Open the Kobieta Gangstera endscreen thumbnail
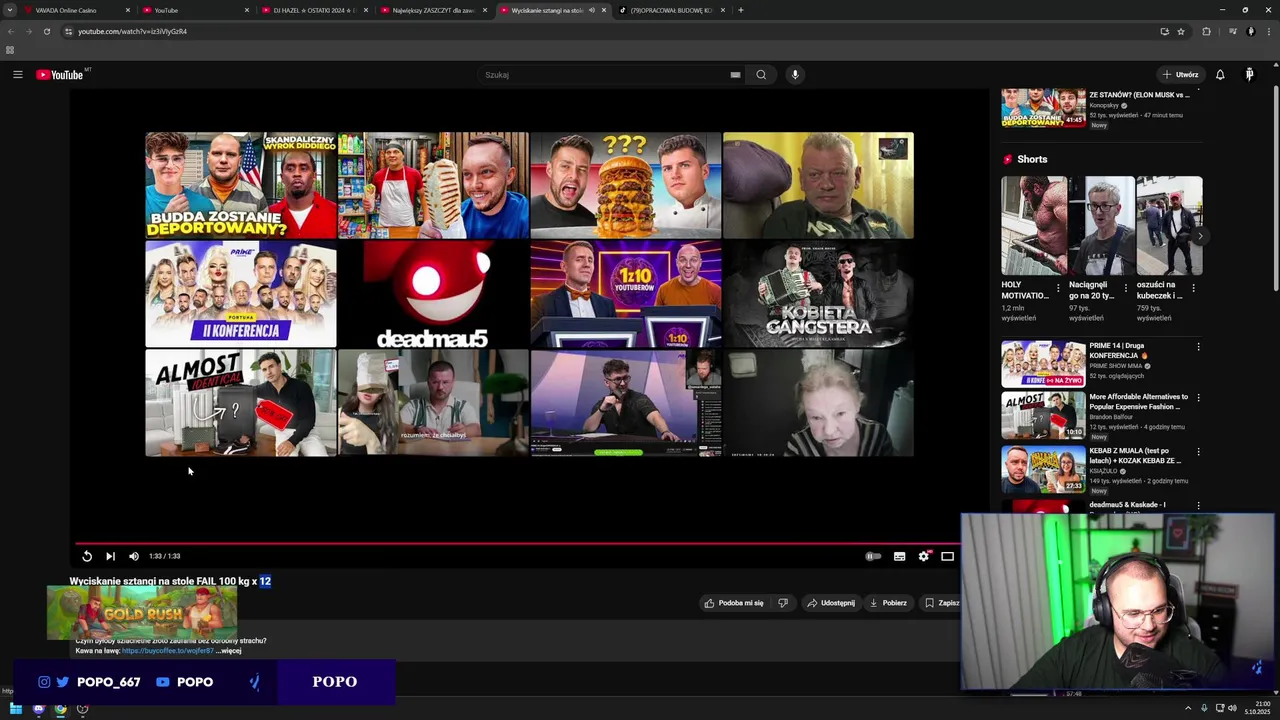This screenshot has width=1280, height=720. click(x=818, y=294)
